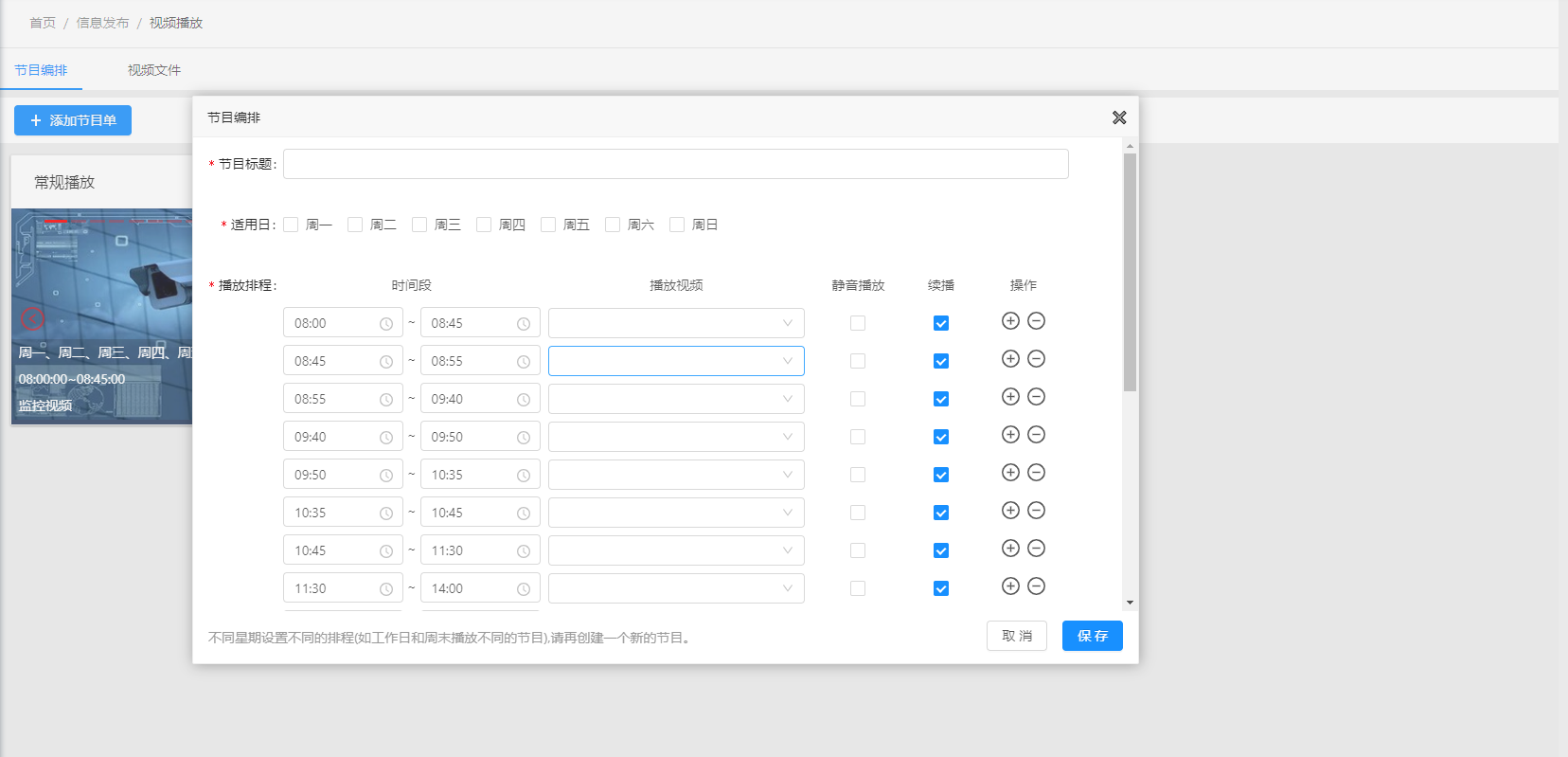Check the 周一 applicable day

[x=291, y=225]
